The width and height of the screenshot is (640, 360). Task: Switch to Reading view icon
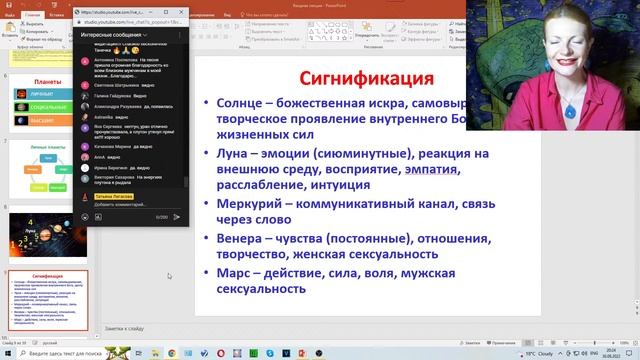[x=553, y=343]
